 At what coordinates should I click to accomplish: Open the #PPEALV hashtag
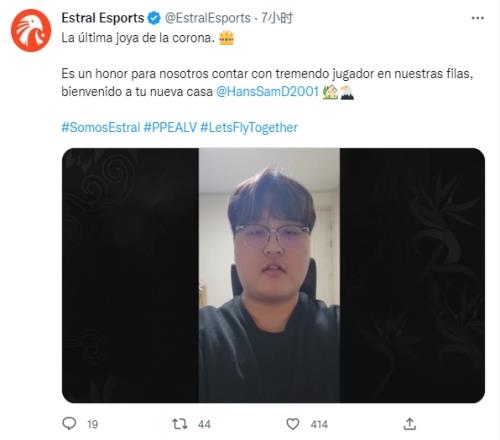(x=170, y=127)
